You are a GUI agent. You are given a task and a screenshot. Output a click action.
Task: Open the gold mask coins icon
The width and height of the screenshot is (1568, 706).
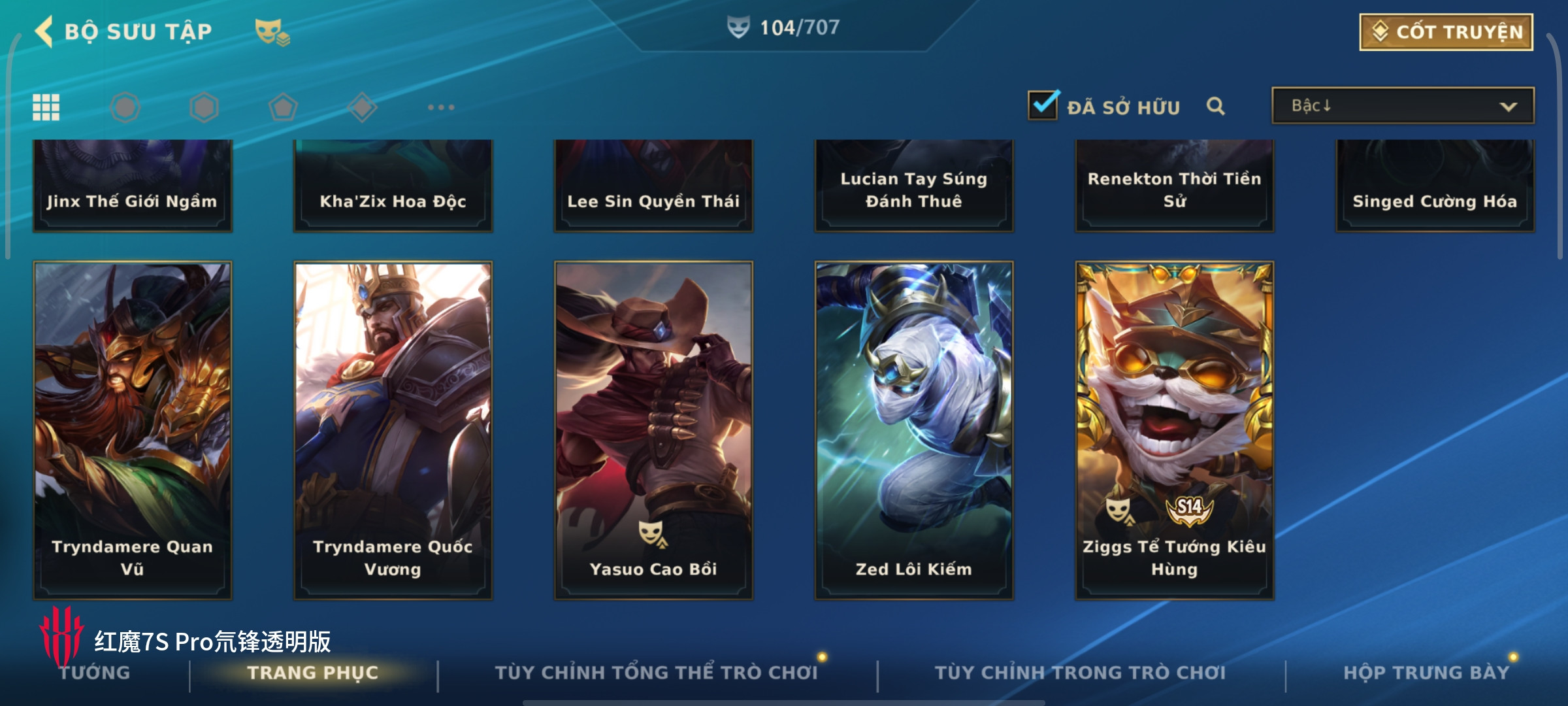(272, 32)
